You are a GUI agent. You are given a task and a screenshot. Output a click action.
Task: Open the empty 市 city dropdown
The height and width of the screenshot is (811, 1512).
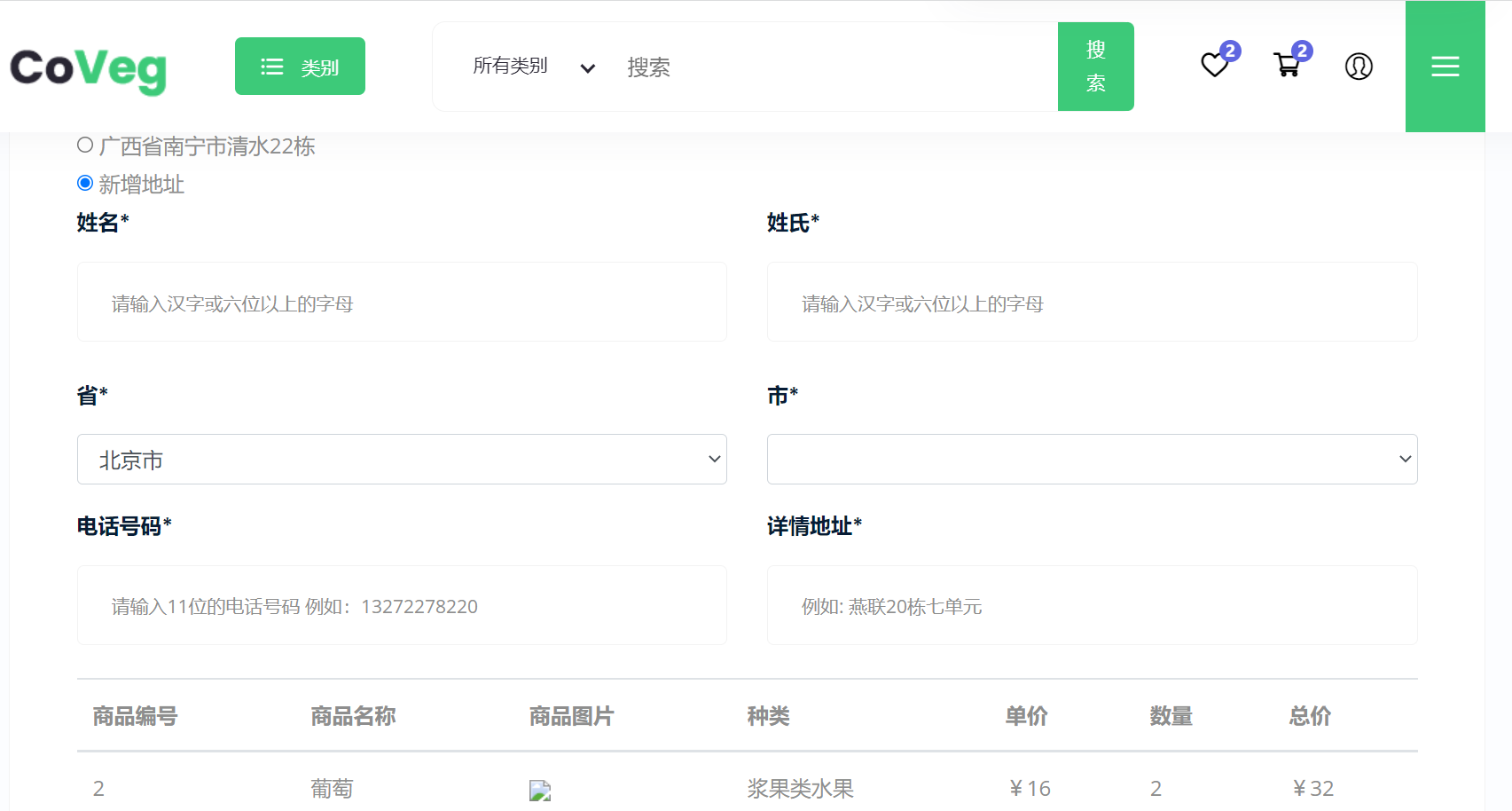tap(1092, 460)
